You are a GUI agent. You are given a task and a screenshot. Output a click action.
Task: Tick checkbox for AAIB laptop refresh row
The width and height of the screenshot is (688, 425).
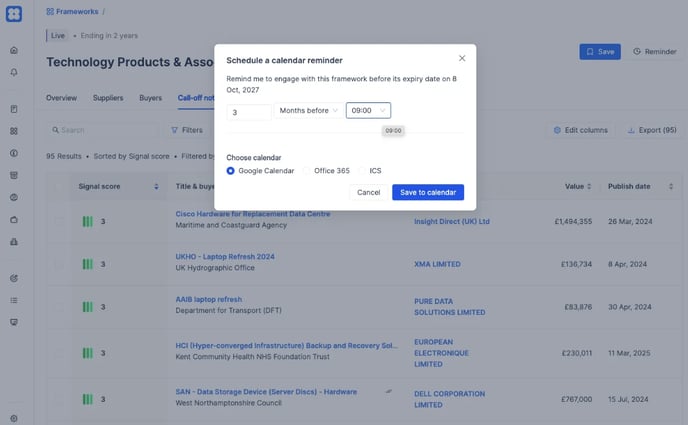(59, 307)
